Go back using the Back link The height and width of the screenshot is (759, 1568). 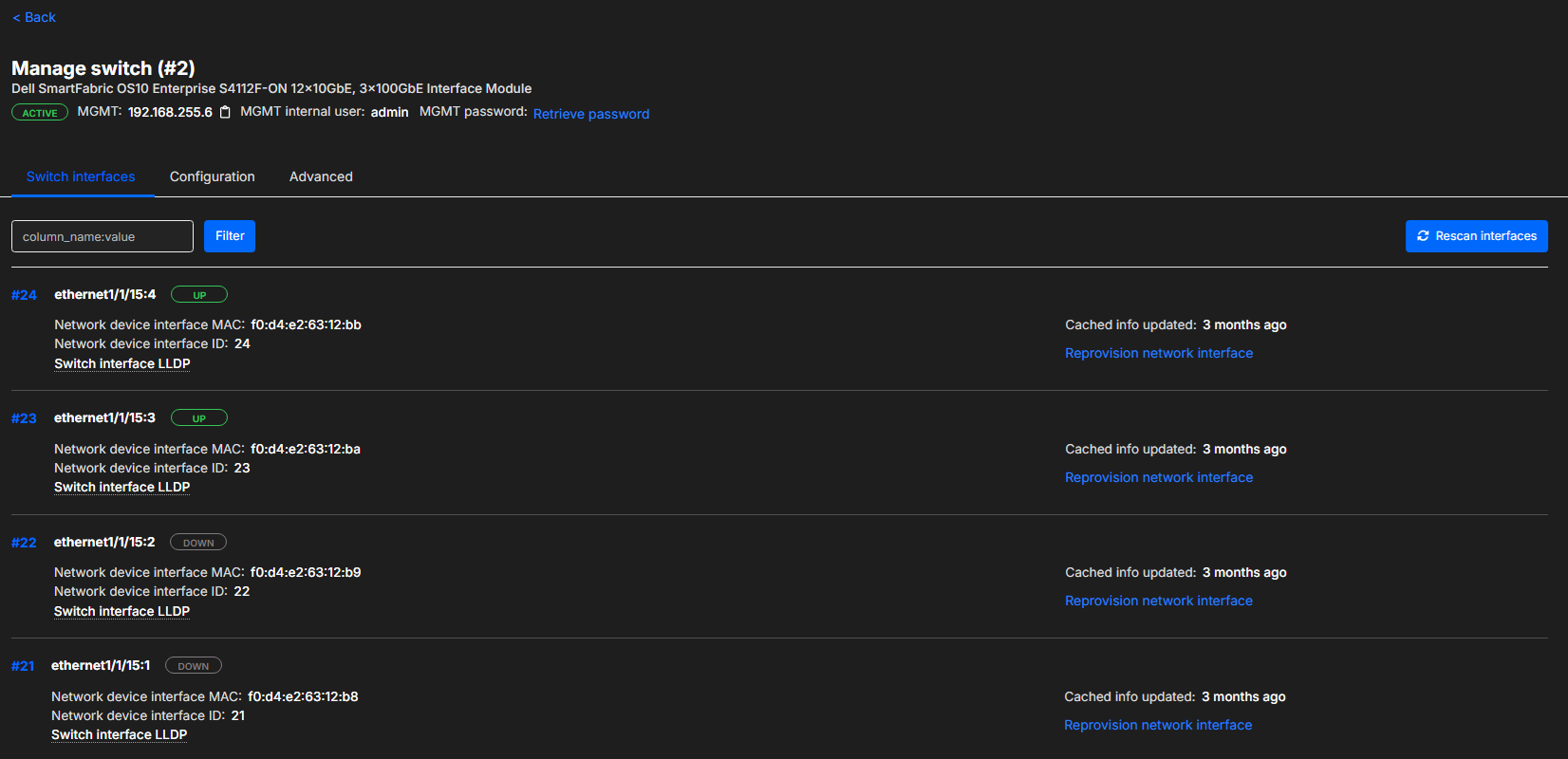pos(34,17)
